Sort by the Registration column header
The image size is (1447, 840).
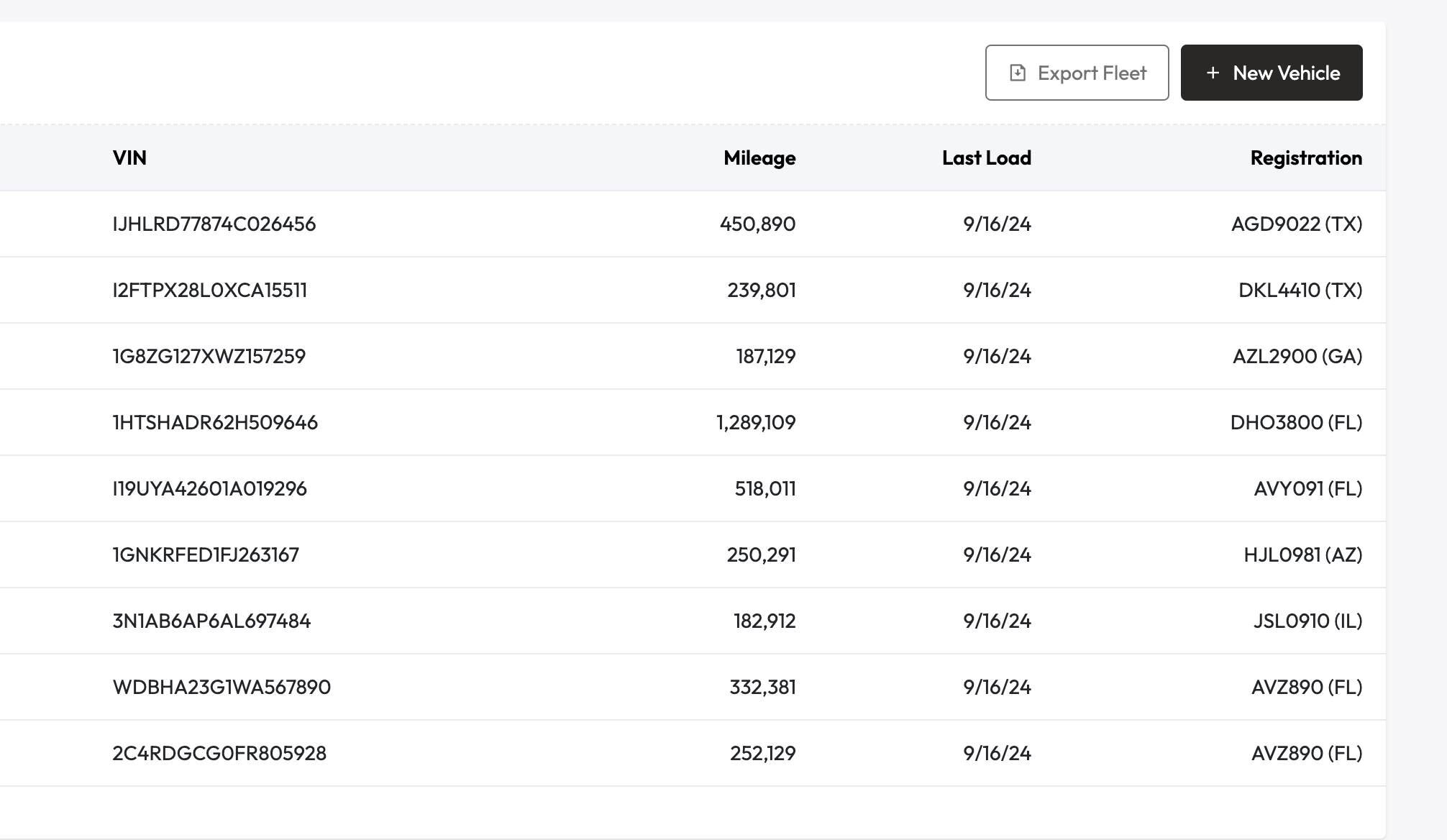(x=1305, y=157)
